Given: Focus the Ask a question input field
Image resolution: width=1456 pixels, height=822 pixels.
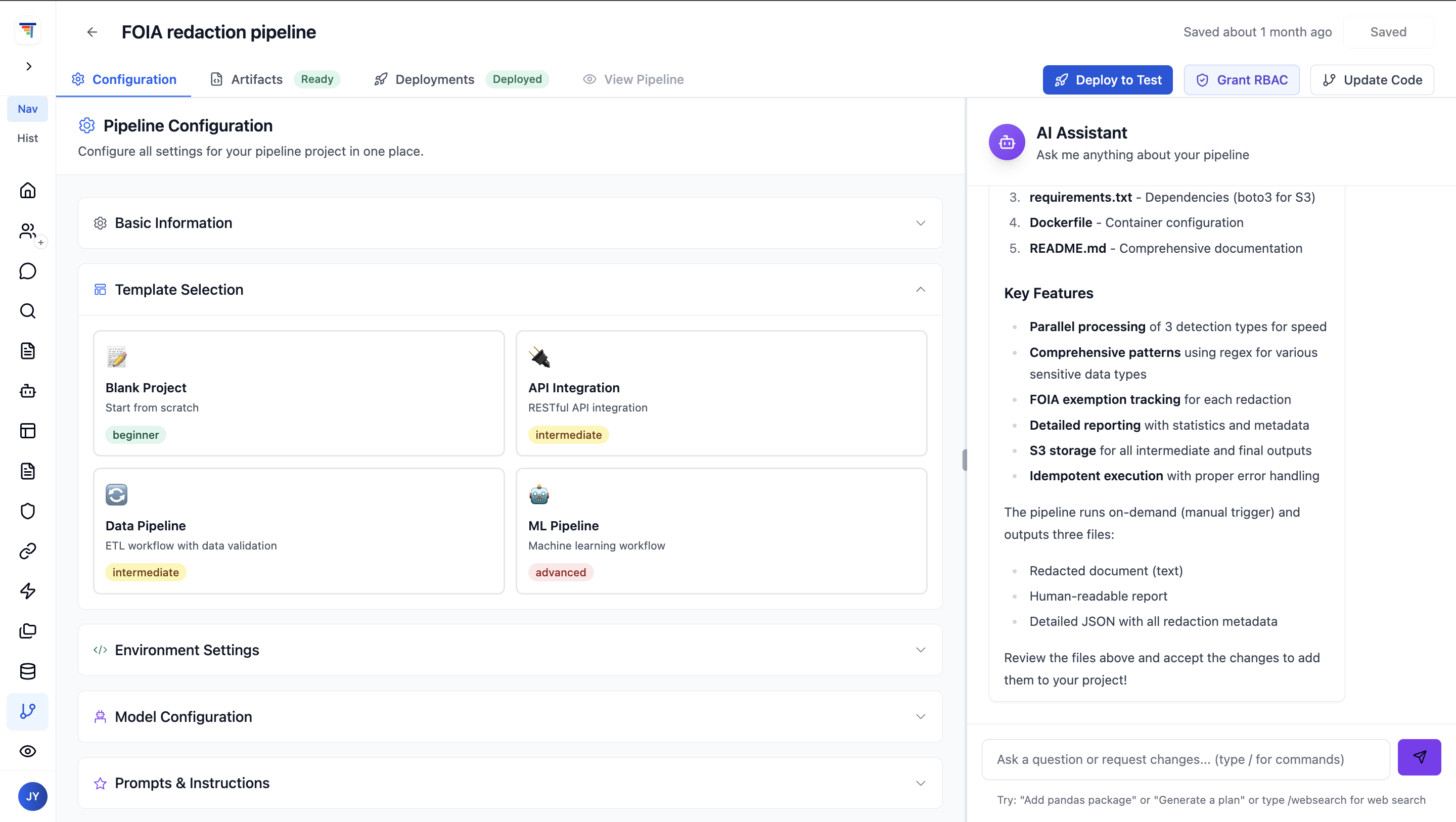Looking at the screenshot, I should tap(1186, 759).
